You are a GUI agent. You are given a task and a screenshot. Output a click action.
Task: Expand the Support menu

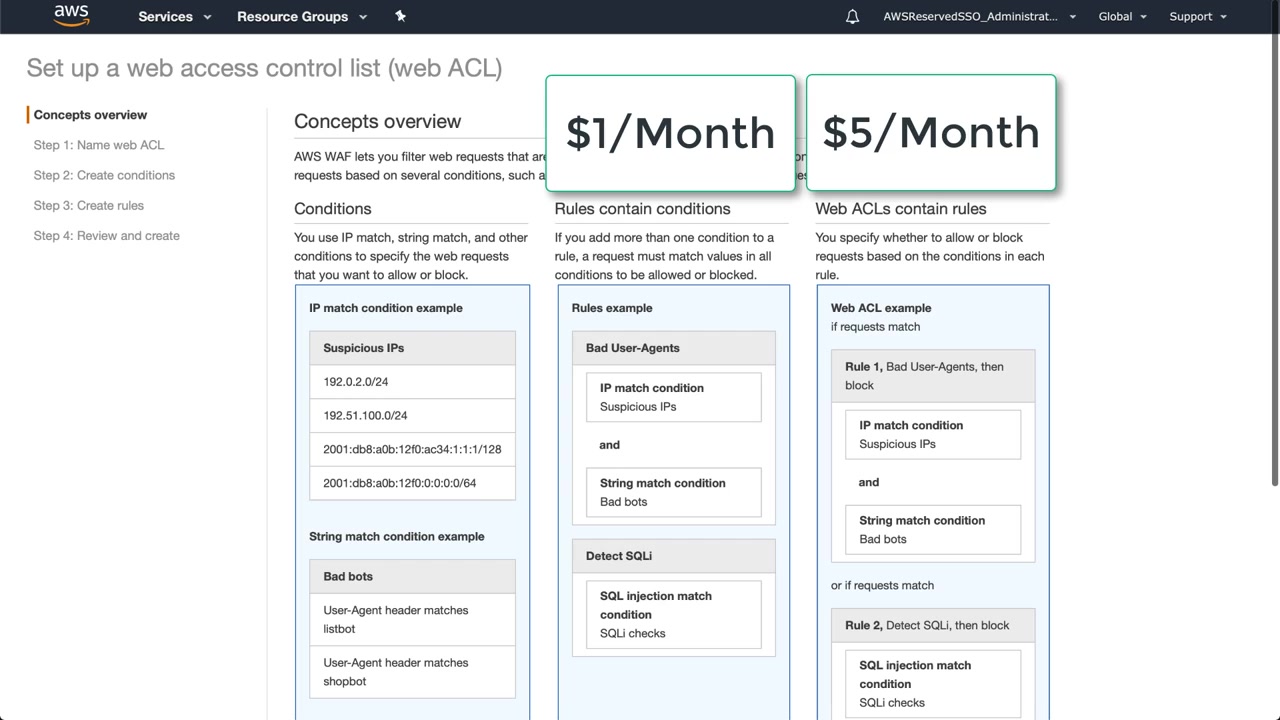click(x=1197, y=17)
